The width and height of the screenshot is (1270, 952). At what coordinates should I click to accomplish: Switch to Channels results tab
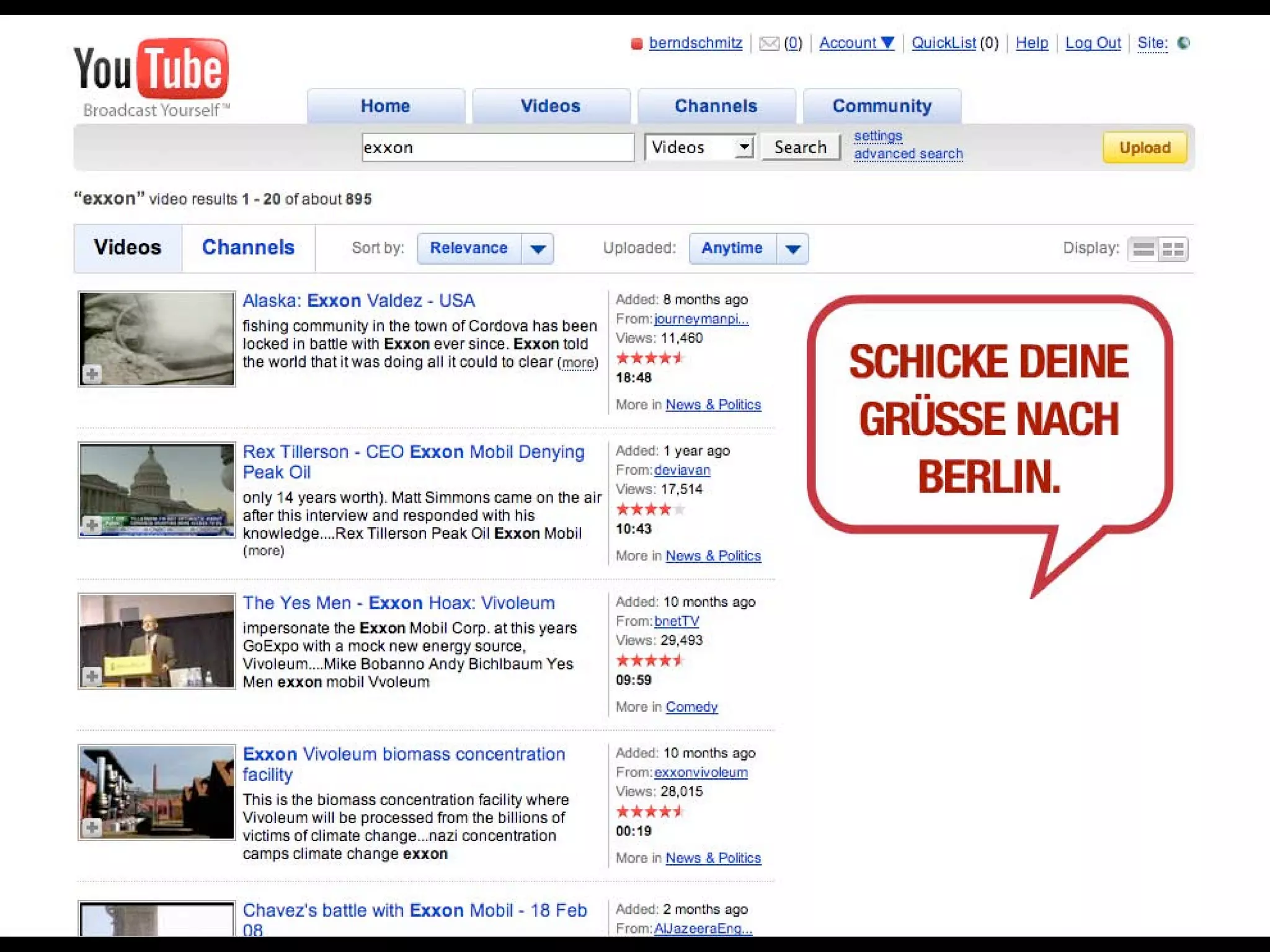pyautogui.click(x=248, y=247)
